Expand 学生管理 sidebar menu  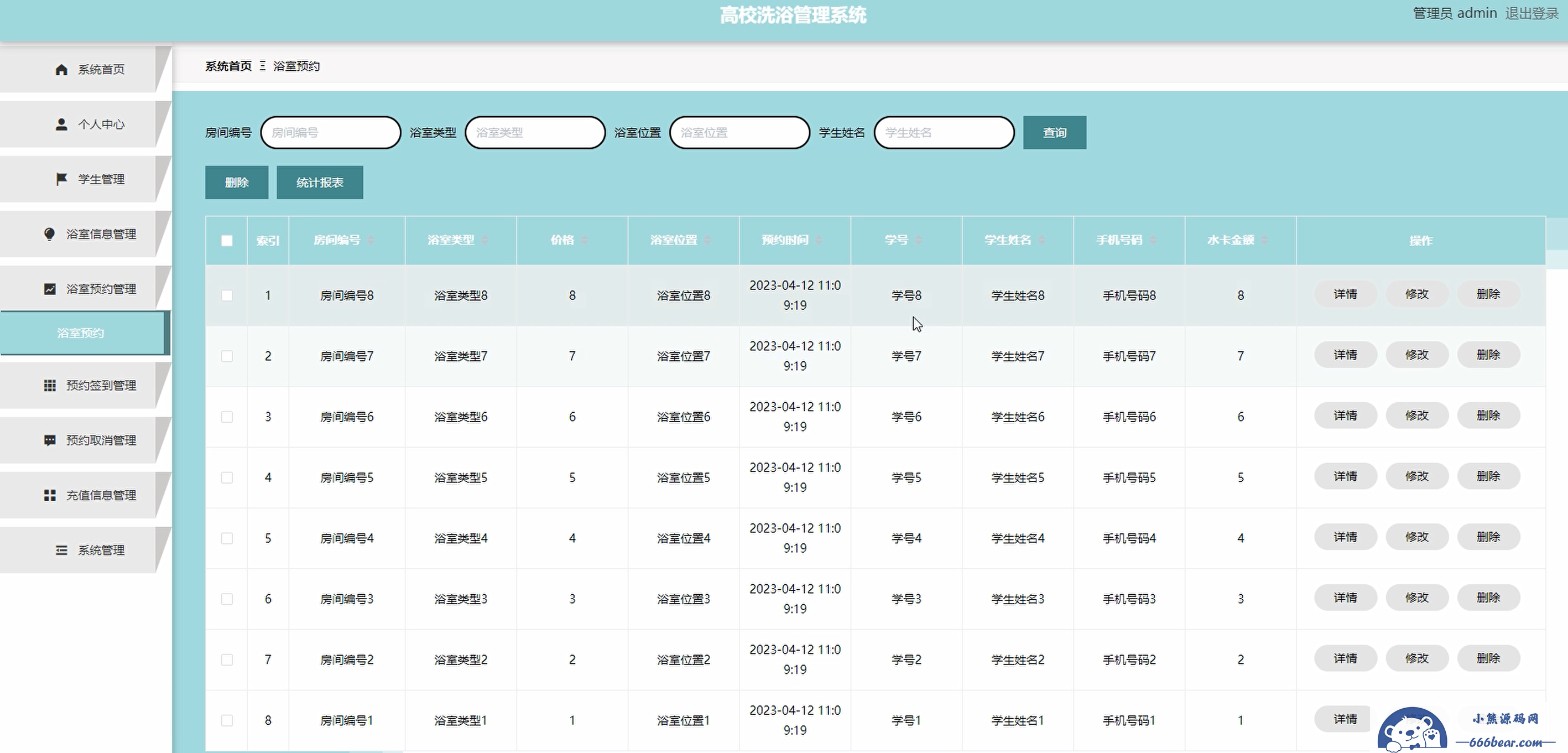click(85, 179)
